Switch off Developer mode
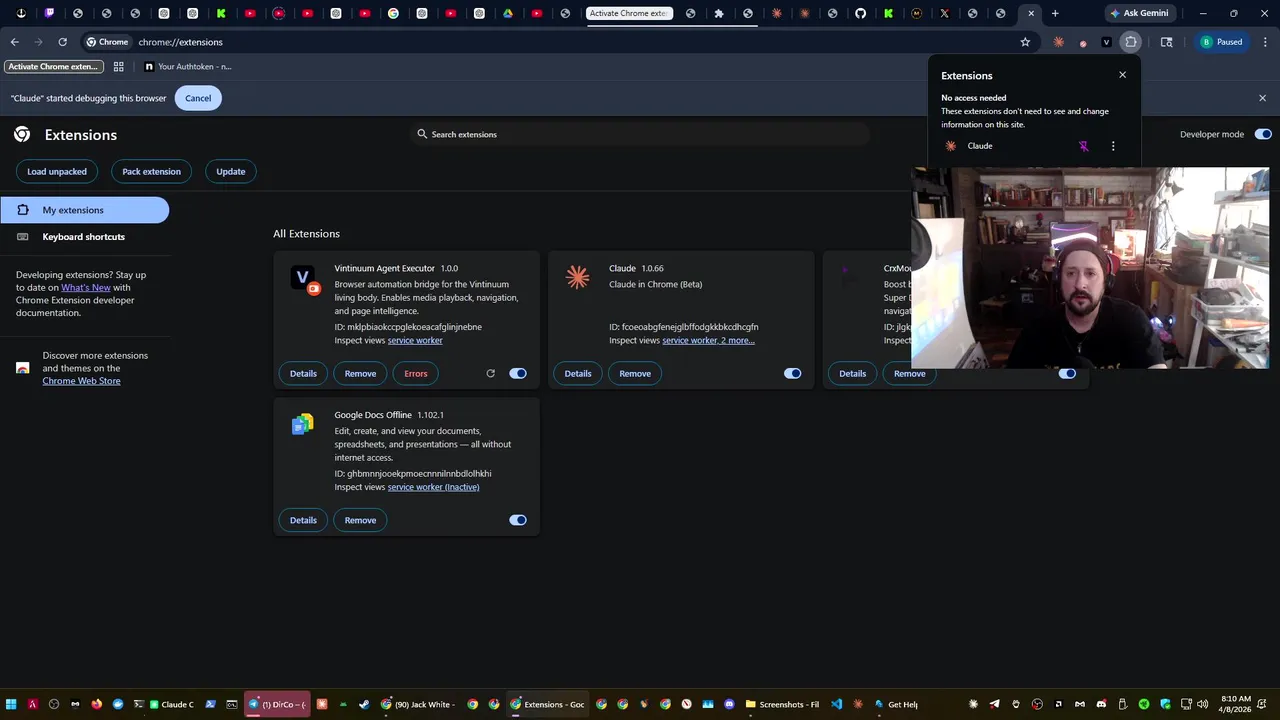 (x=1263, y=134)
